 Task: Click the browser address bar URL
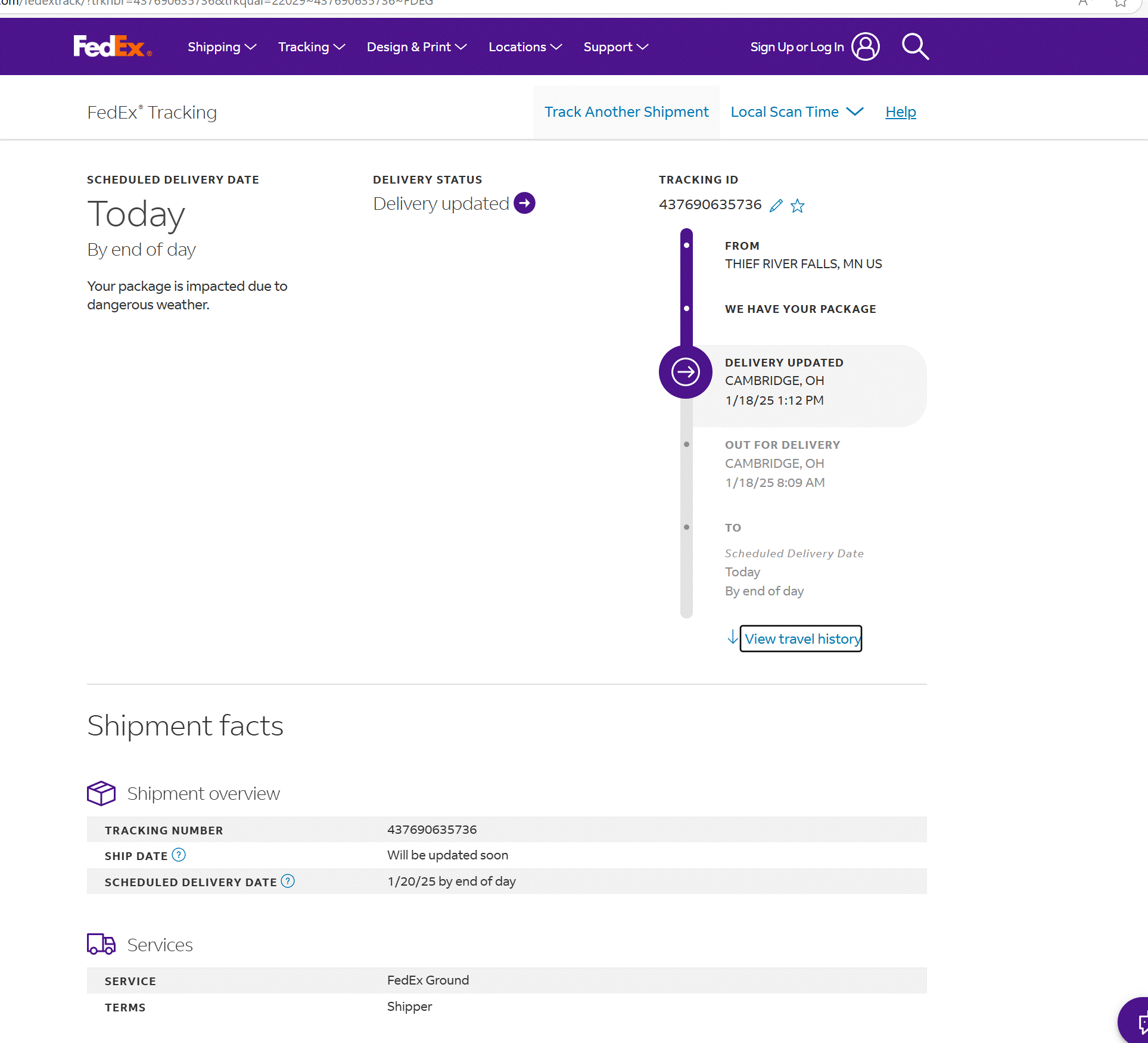[217, 3]
